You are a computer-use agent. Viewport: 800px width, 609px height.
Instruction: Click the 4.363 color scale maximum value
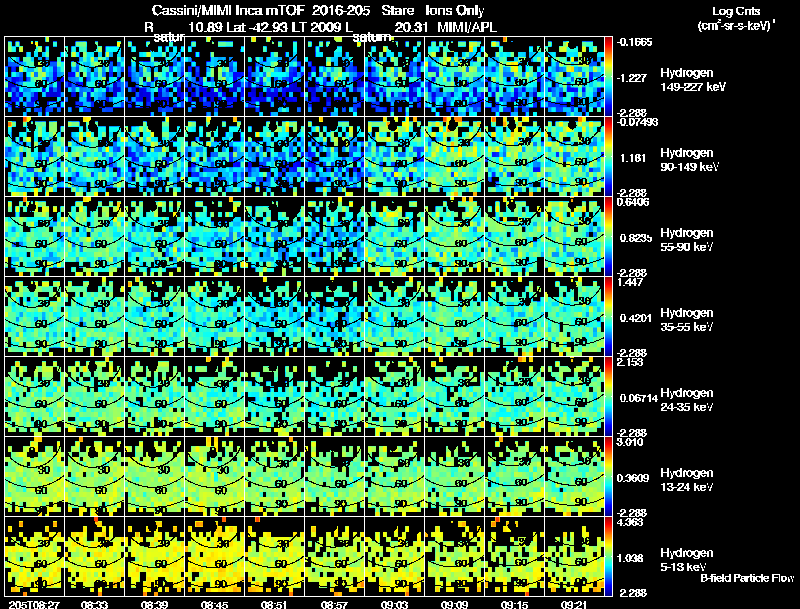pyautogui.click(x=630, y=522)
